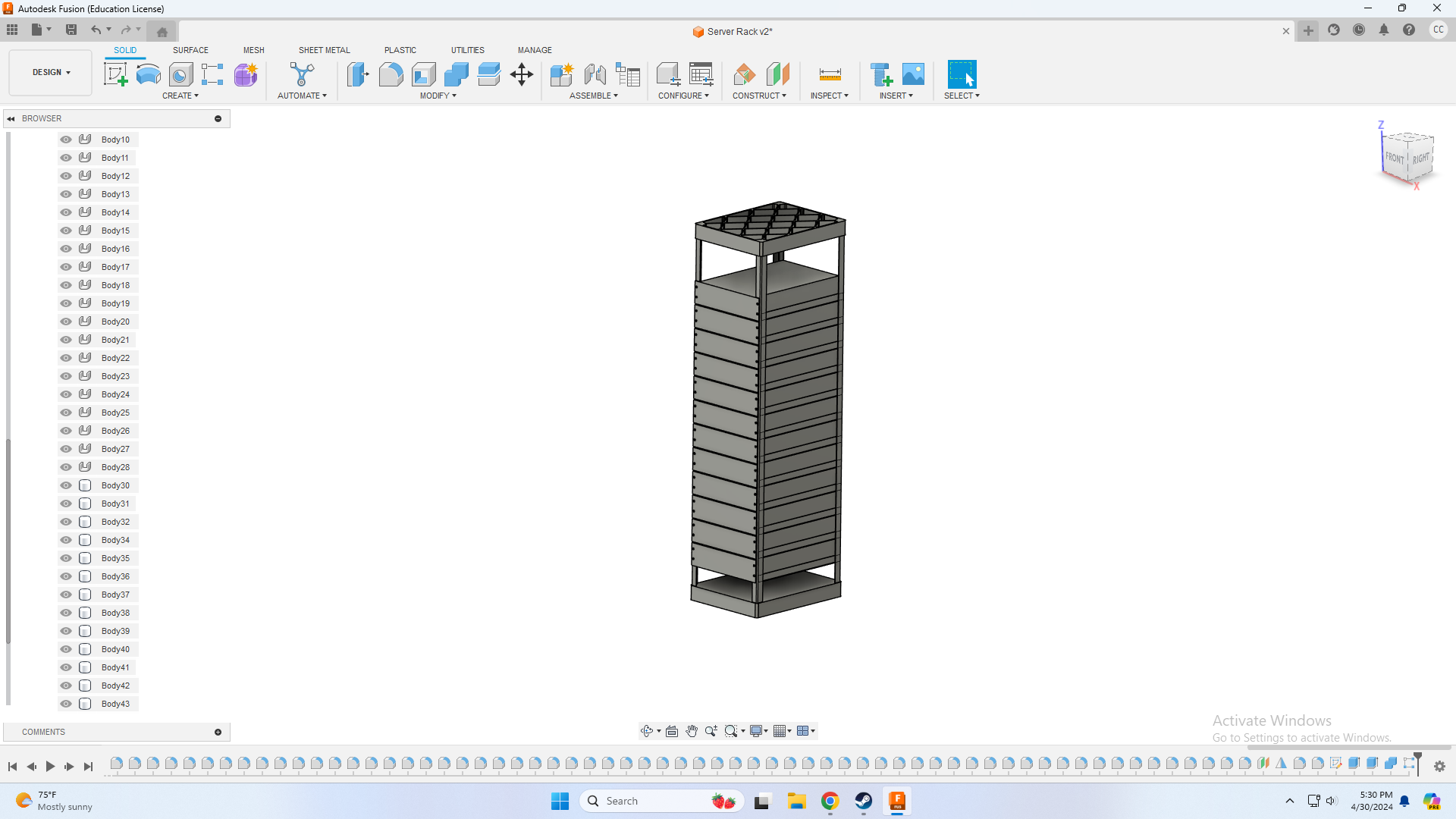Open the Create Form purple icon
This screenshot has height=819, width=1456.
click(246, 74)
